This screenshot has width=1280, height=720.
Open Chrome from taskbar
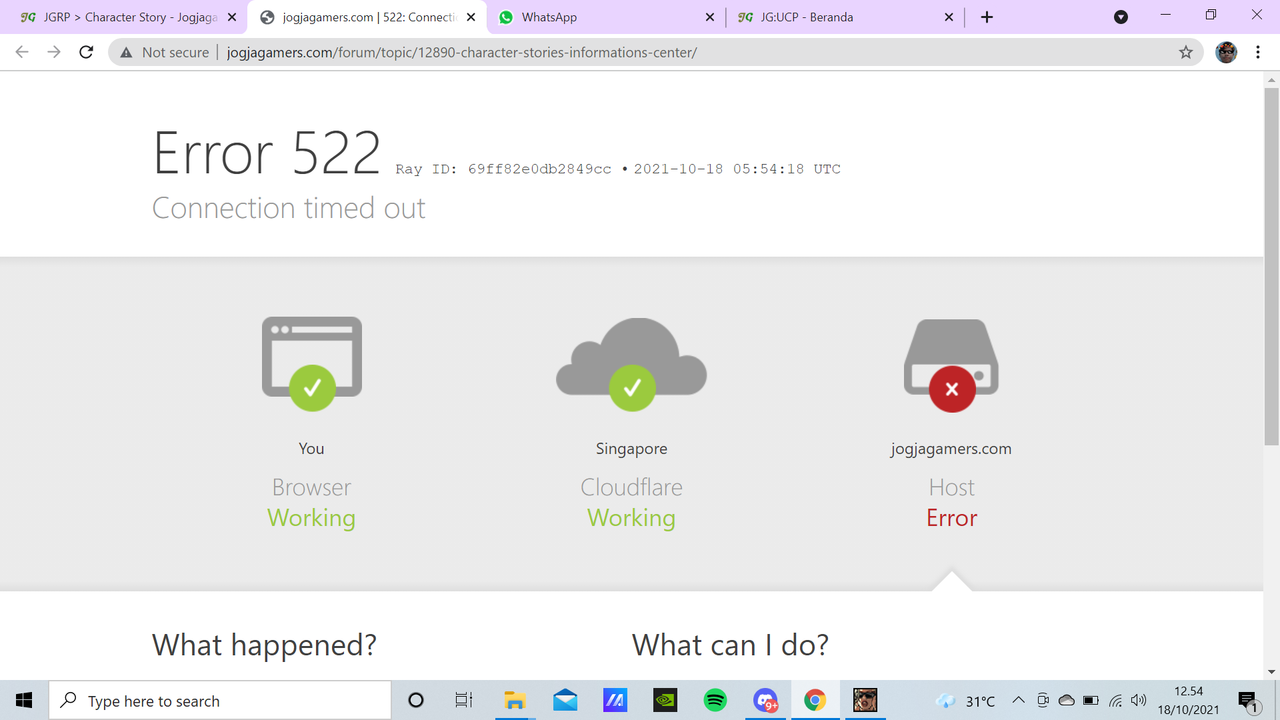pos(815,701)
